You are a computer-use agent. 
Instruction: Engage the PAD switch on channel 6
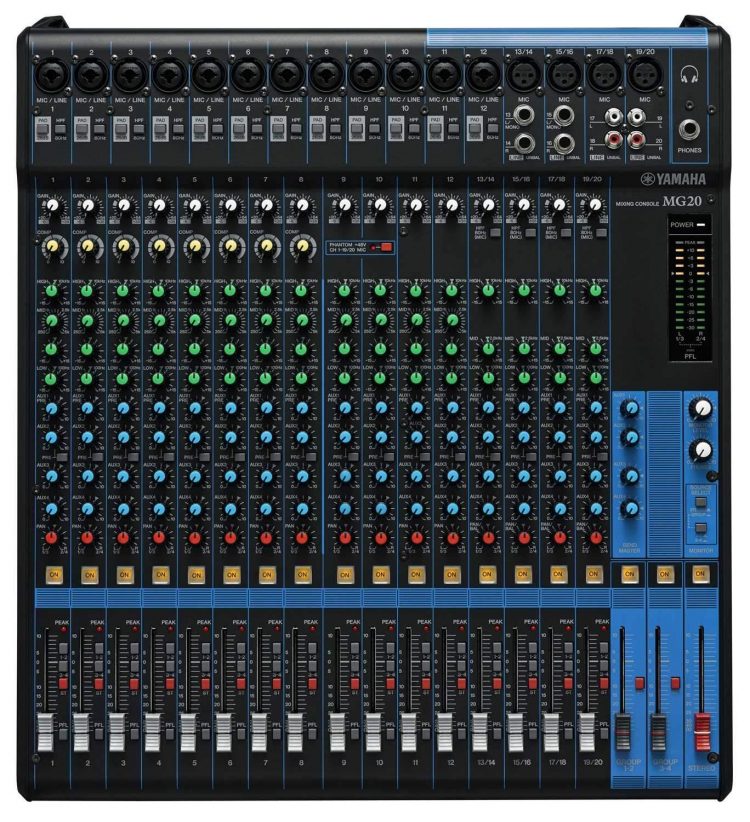click(238, 129)
